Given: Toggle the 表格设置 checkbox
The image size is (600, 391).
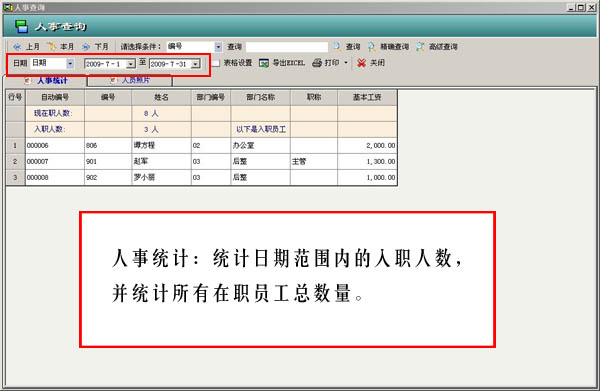Looking at the screenshot, I should (216, 63).
